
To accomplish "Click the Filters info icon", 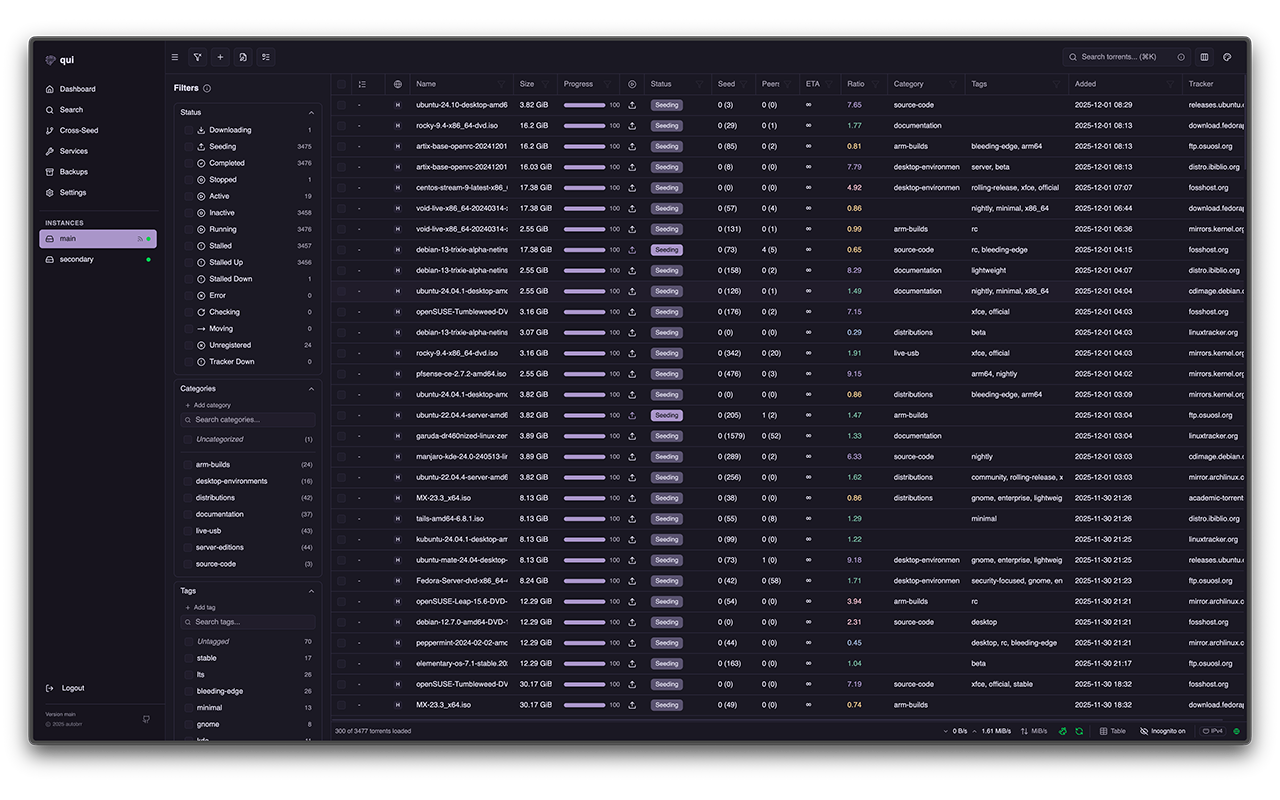I will coord(207,88).
